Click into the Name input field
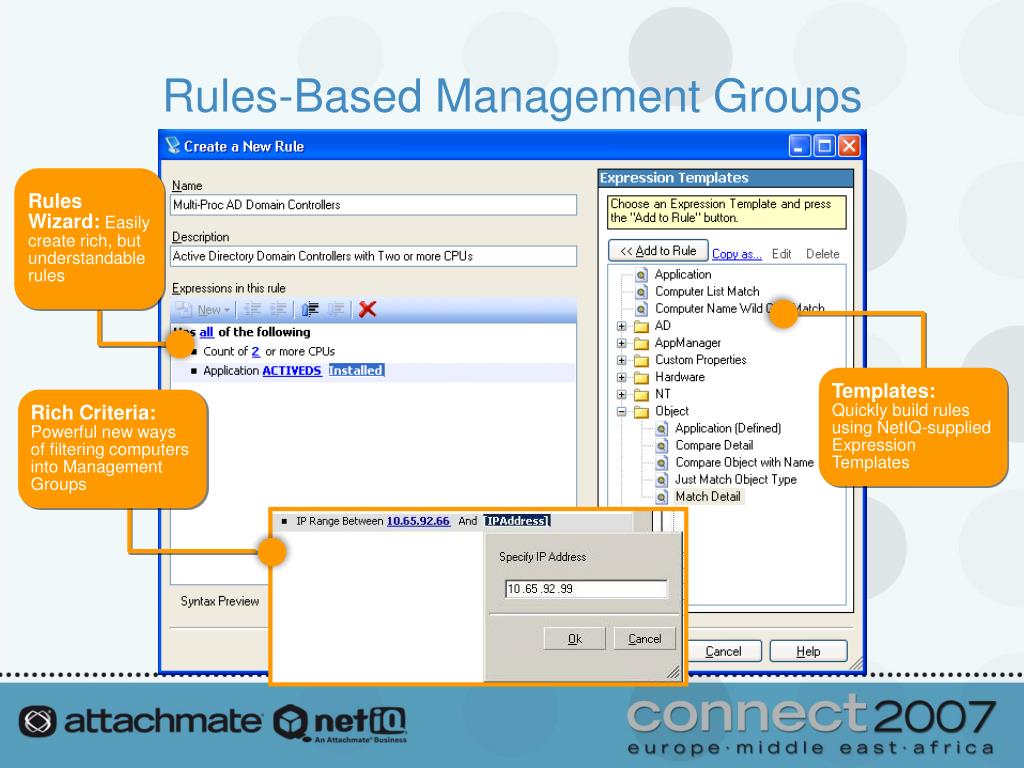 (x=374, y=205)
